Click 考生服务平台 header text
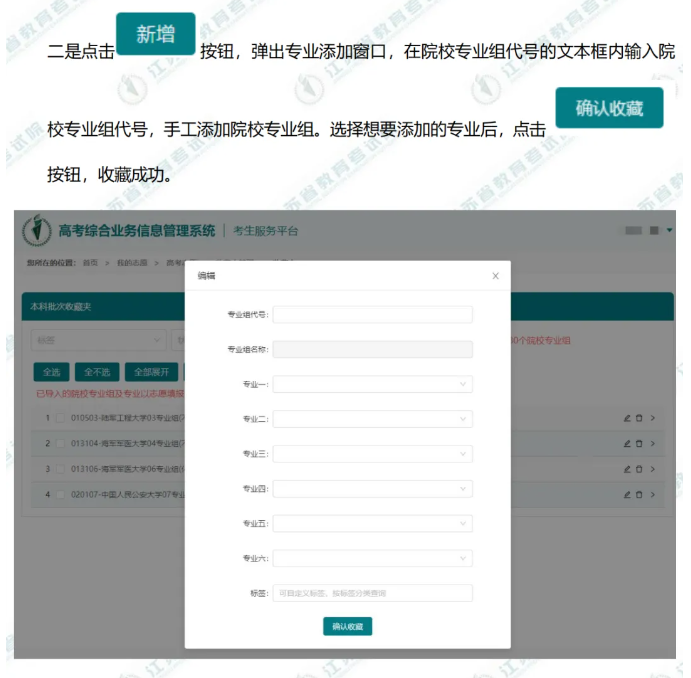Screen dimensions: 691x678 tap(266, 231)
